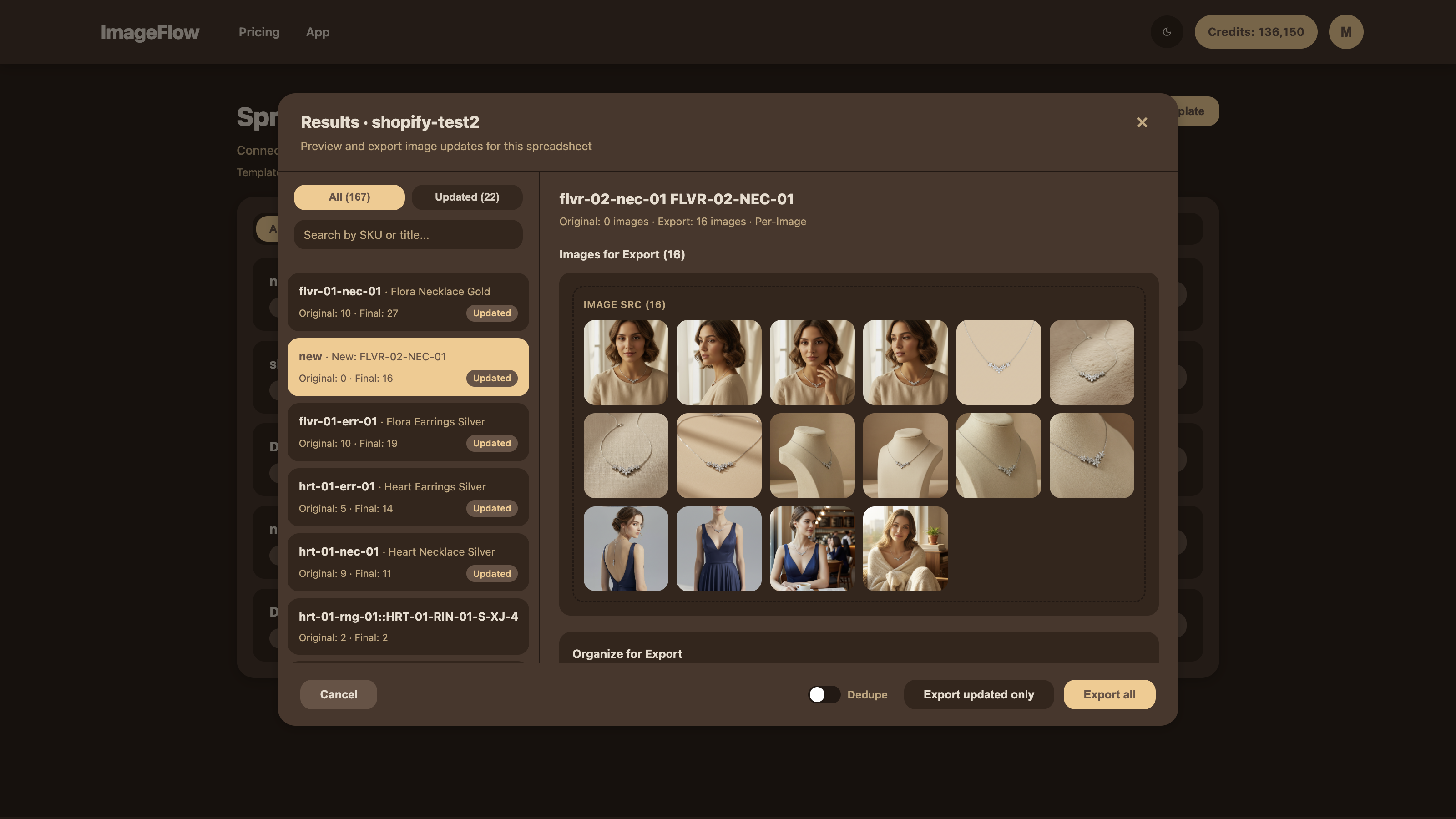Click the cafe scene model thumbnail
1456x819 pixels.
pyautogui.click(x=812, y=549)
